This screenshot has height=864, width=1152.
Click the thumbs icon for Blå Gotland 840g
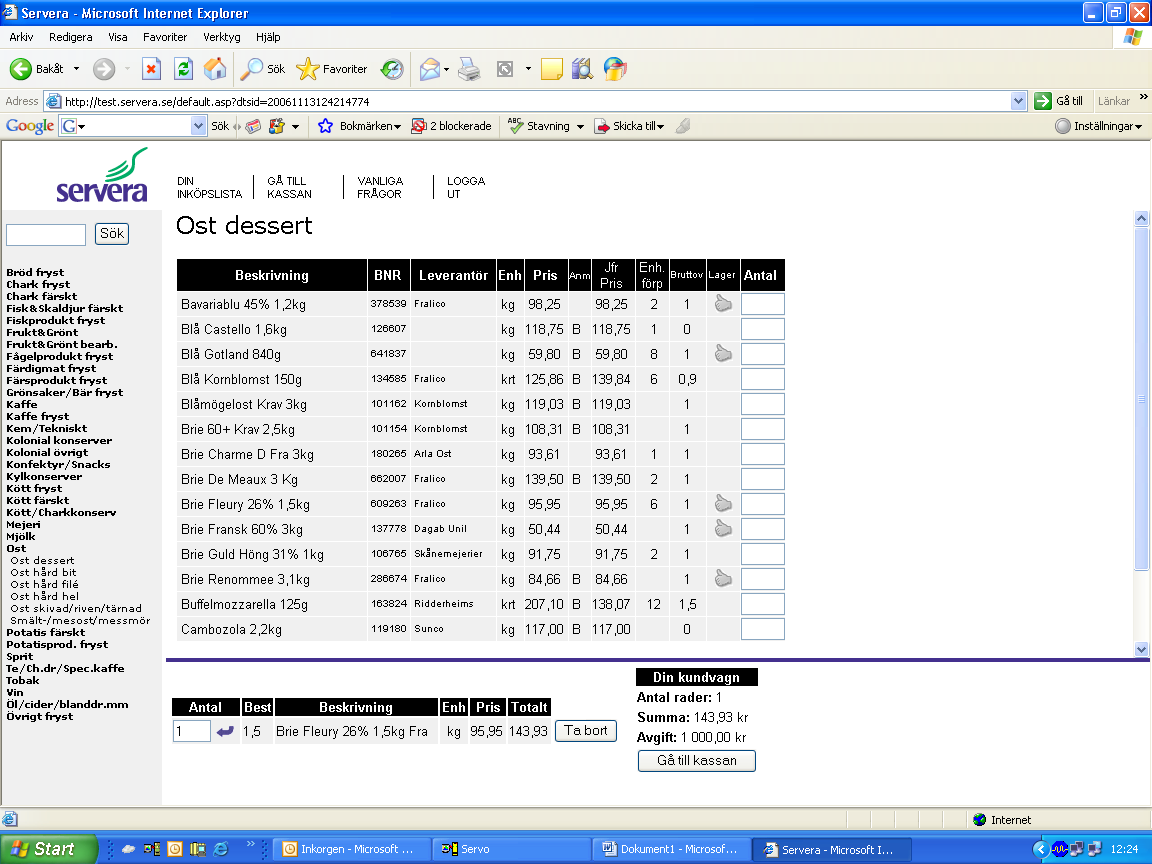pos(724,353)
